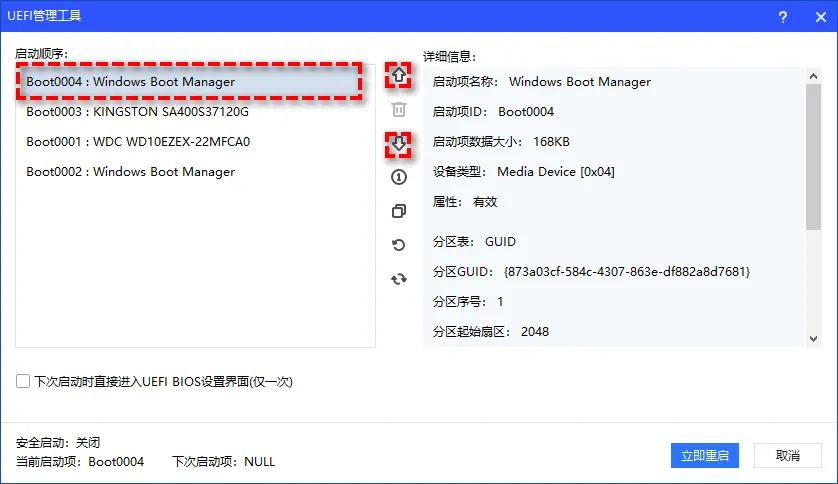Click the counterclockwise restore arrow icon

(399, 245)
